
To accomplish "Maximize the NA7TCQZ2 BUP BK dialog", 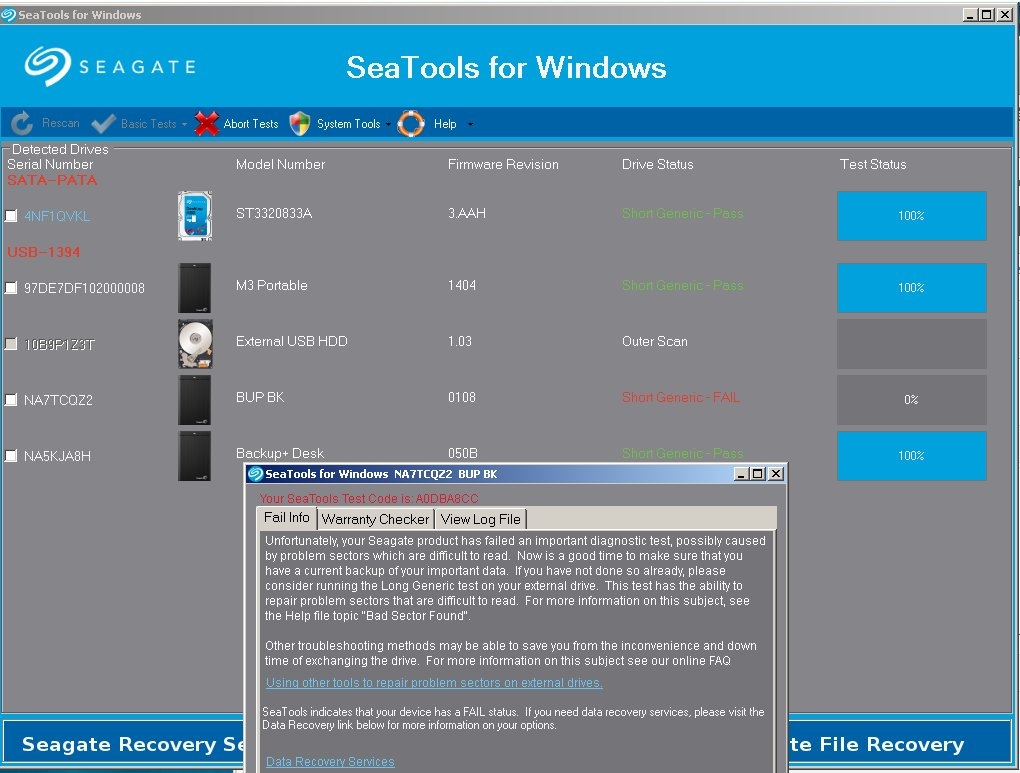I will (757, 474).
